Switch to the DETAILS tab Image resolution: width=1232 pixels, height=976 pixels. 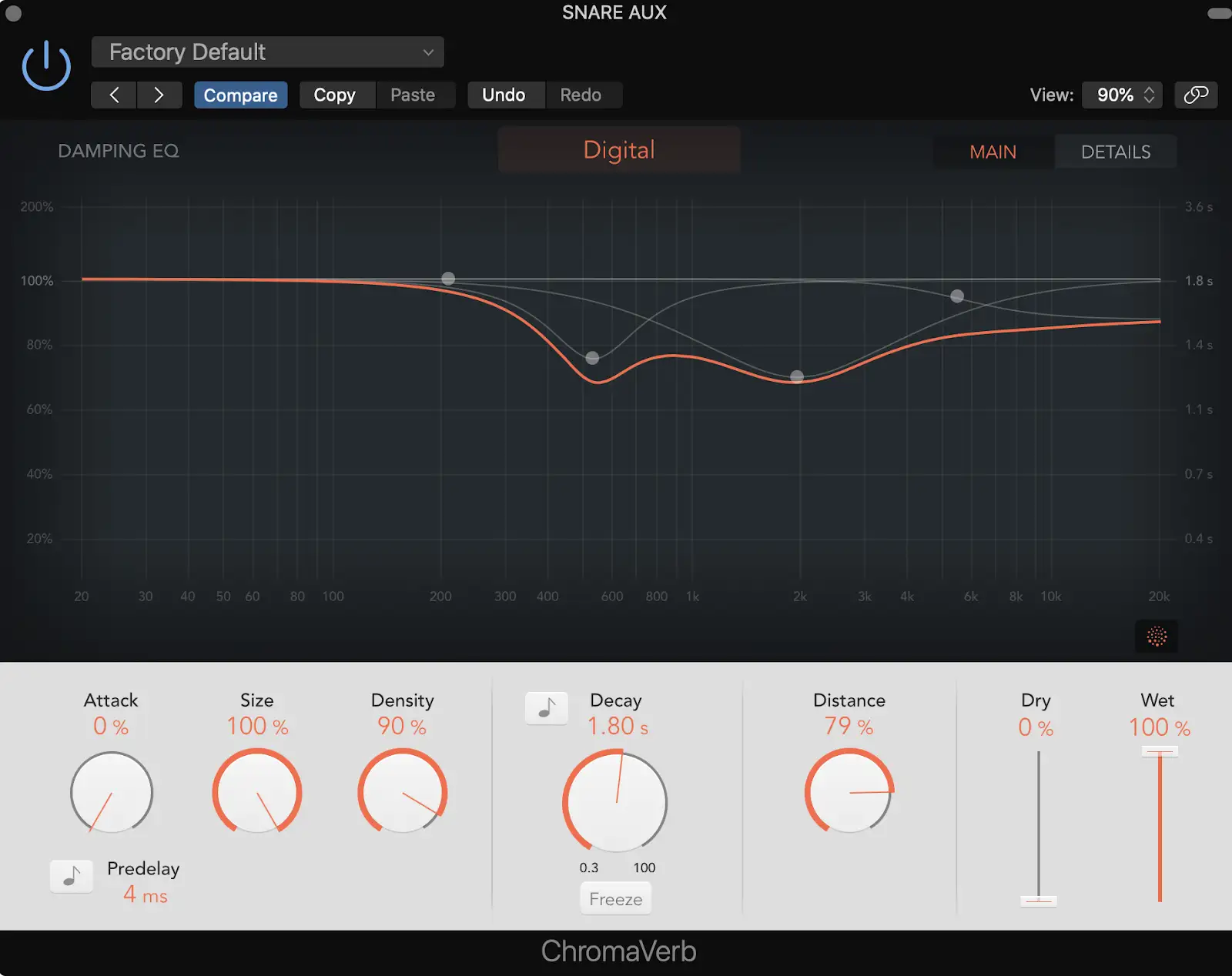coord(1115,152)
